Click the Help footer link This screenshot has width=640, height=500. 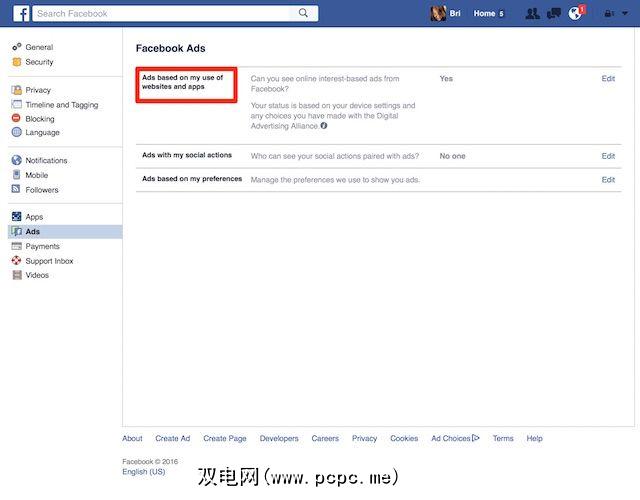[534, 438]
